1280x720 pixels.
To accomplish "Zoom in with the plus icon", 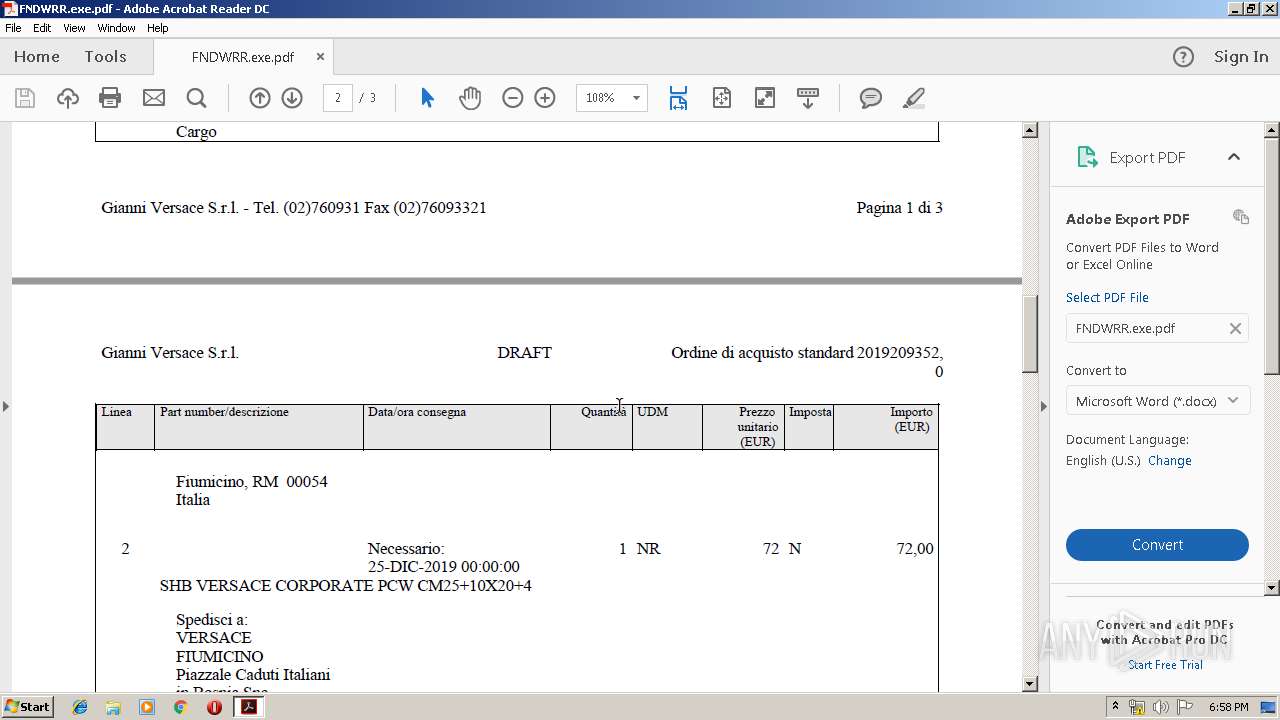I will point(545,98).
